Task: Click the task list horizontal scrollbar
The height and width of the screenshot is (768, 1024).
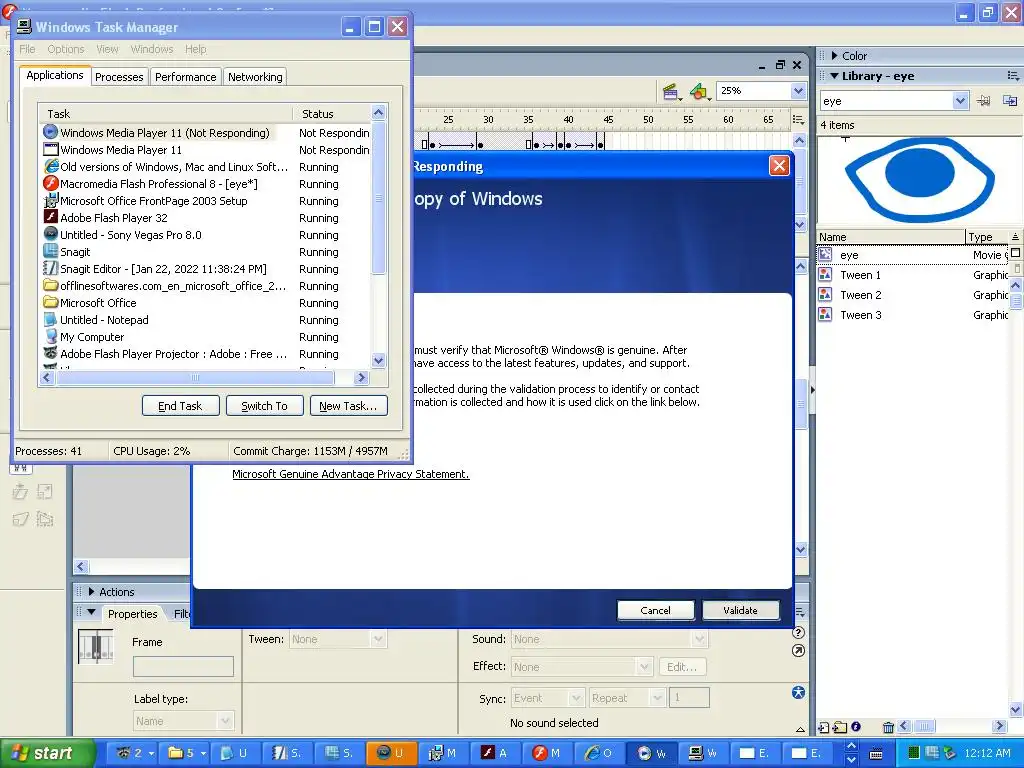Action: pos(195,377)
